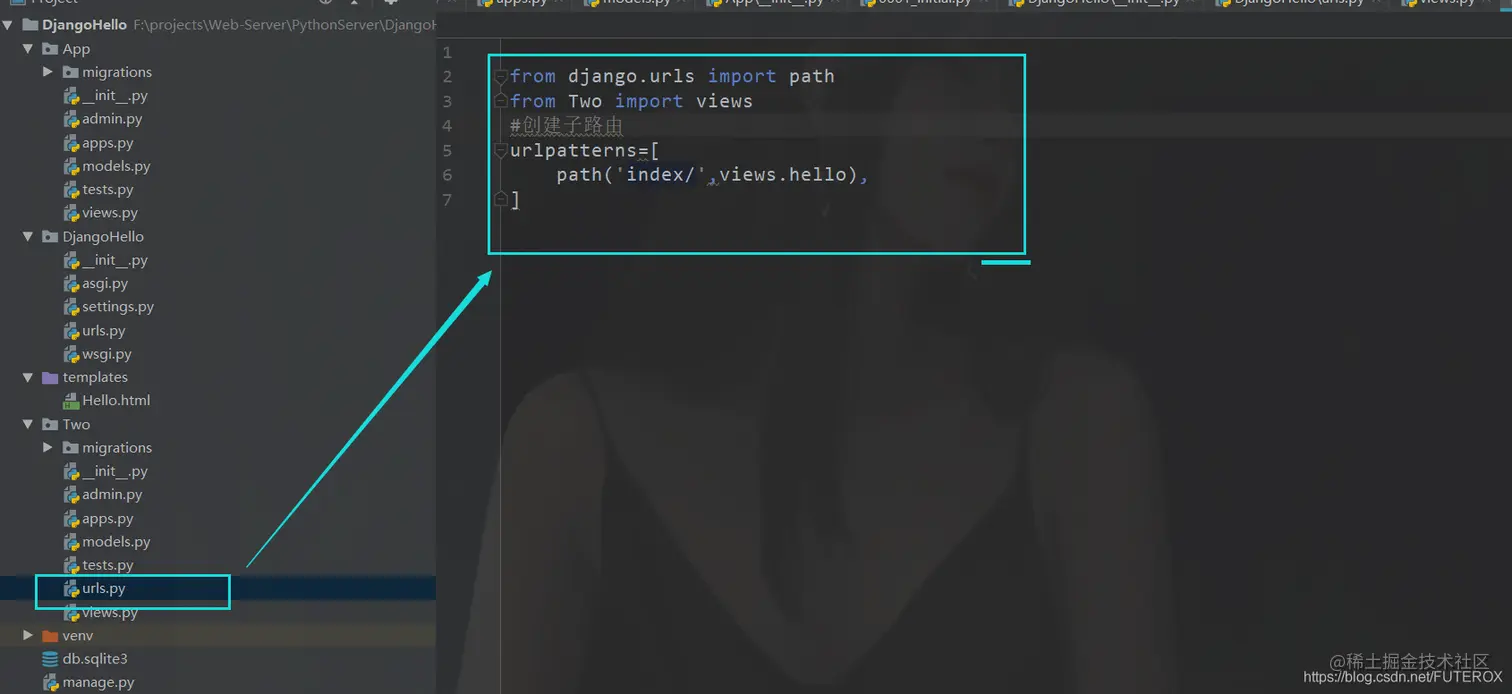Click the templates folder icon

(x=50, y=377)
